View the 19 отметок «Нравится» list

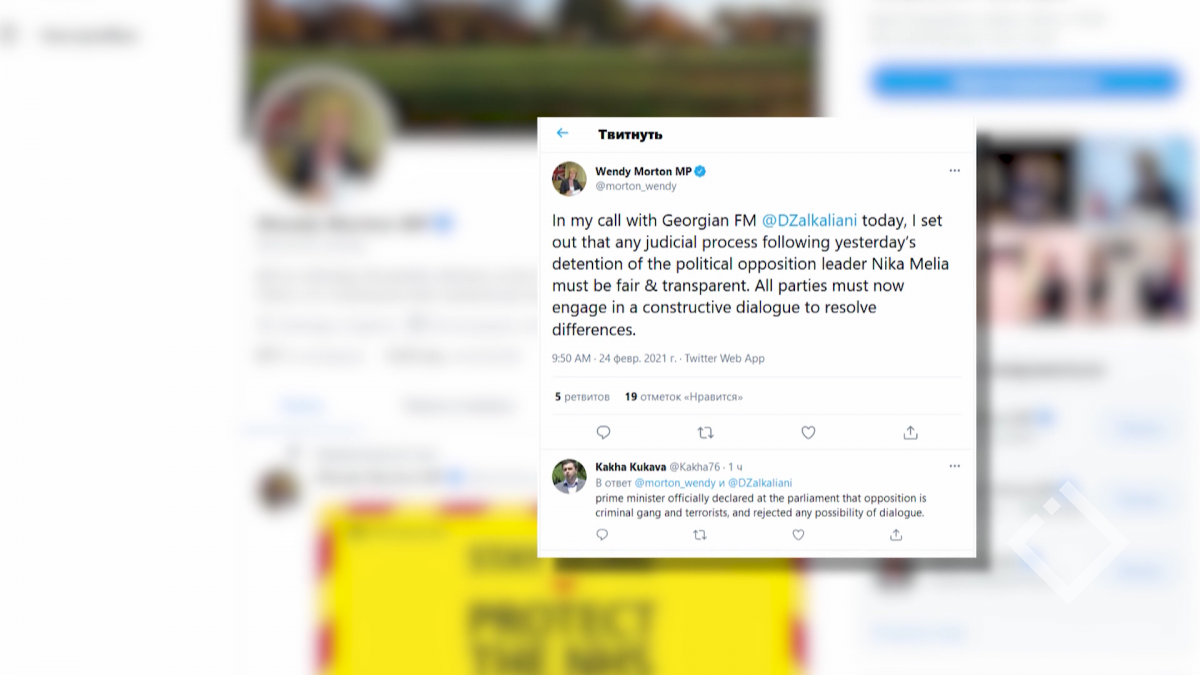[x=684, y=397]
